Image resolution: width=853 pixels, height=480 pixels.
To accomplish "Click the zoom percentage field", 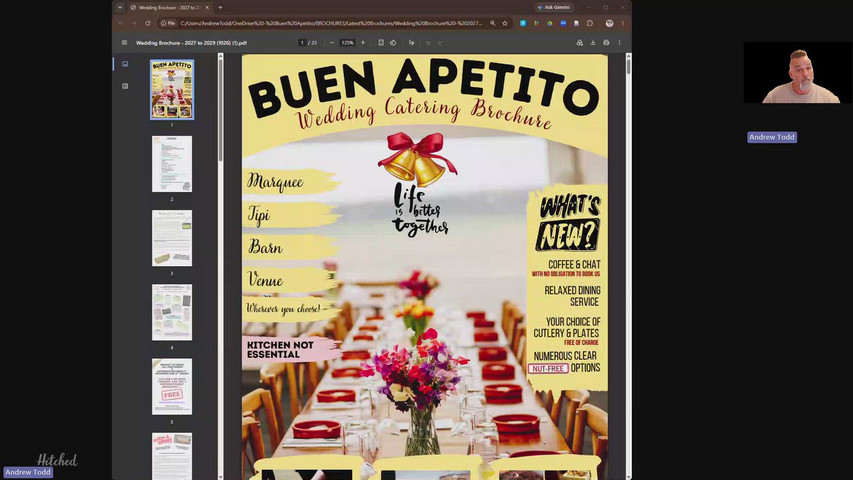I will tap(347, 42).
